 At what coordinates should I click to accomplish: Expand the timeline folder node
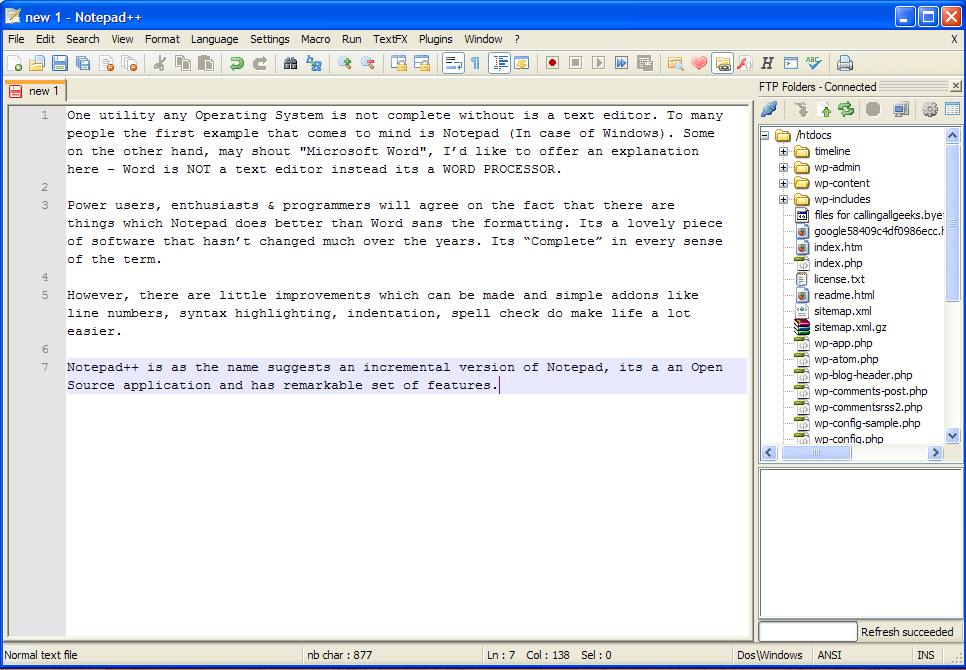[783, 151]
